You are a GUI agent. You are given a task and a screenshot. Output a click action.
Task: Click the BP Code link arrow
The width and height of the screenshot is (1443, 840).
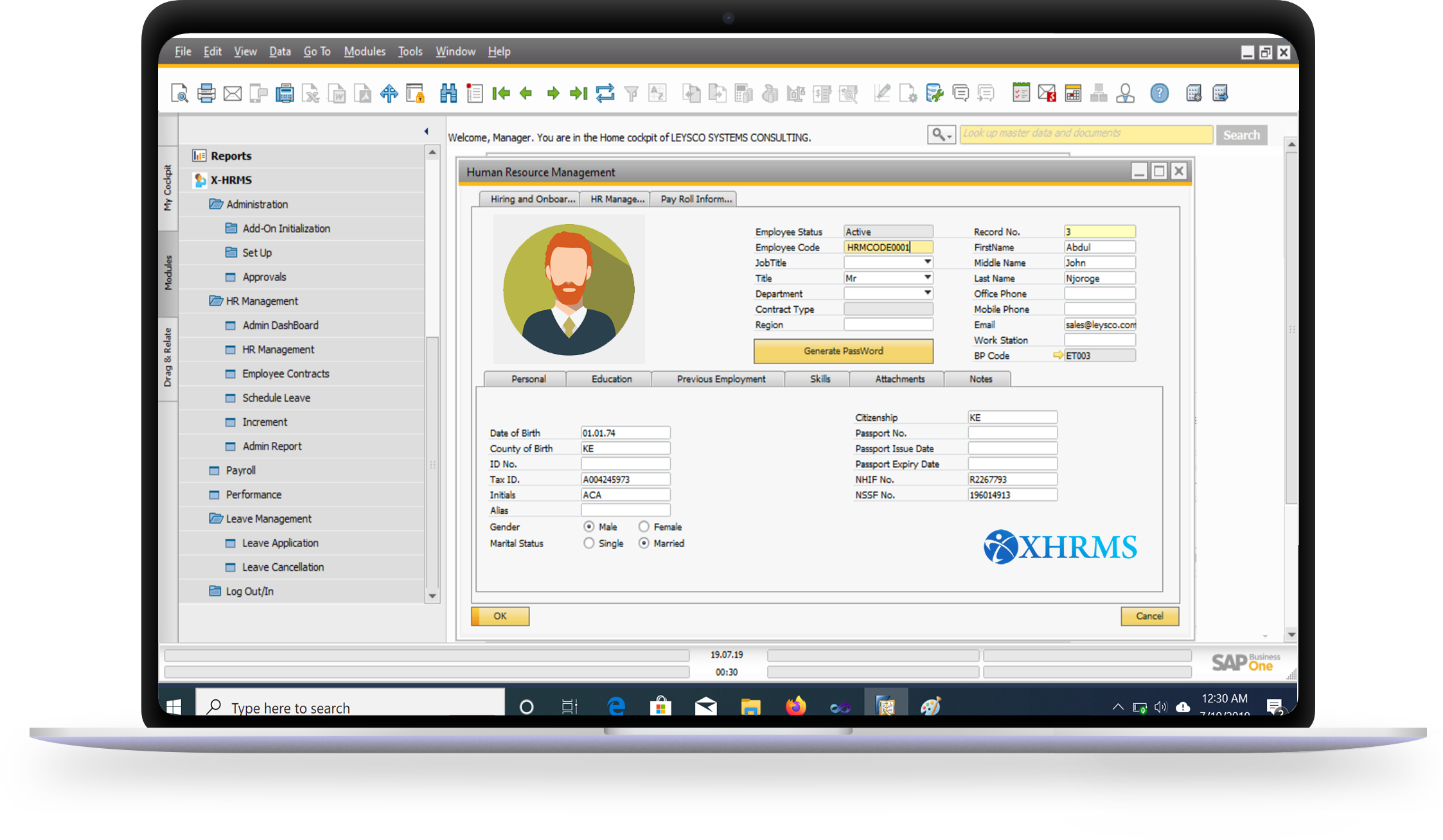[x=1058, y=355]
